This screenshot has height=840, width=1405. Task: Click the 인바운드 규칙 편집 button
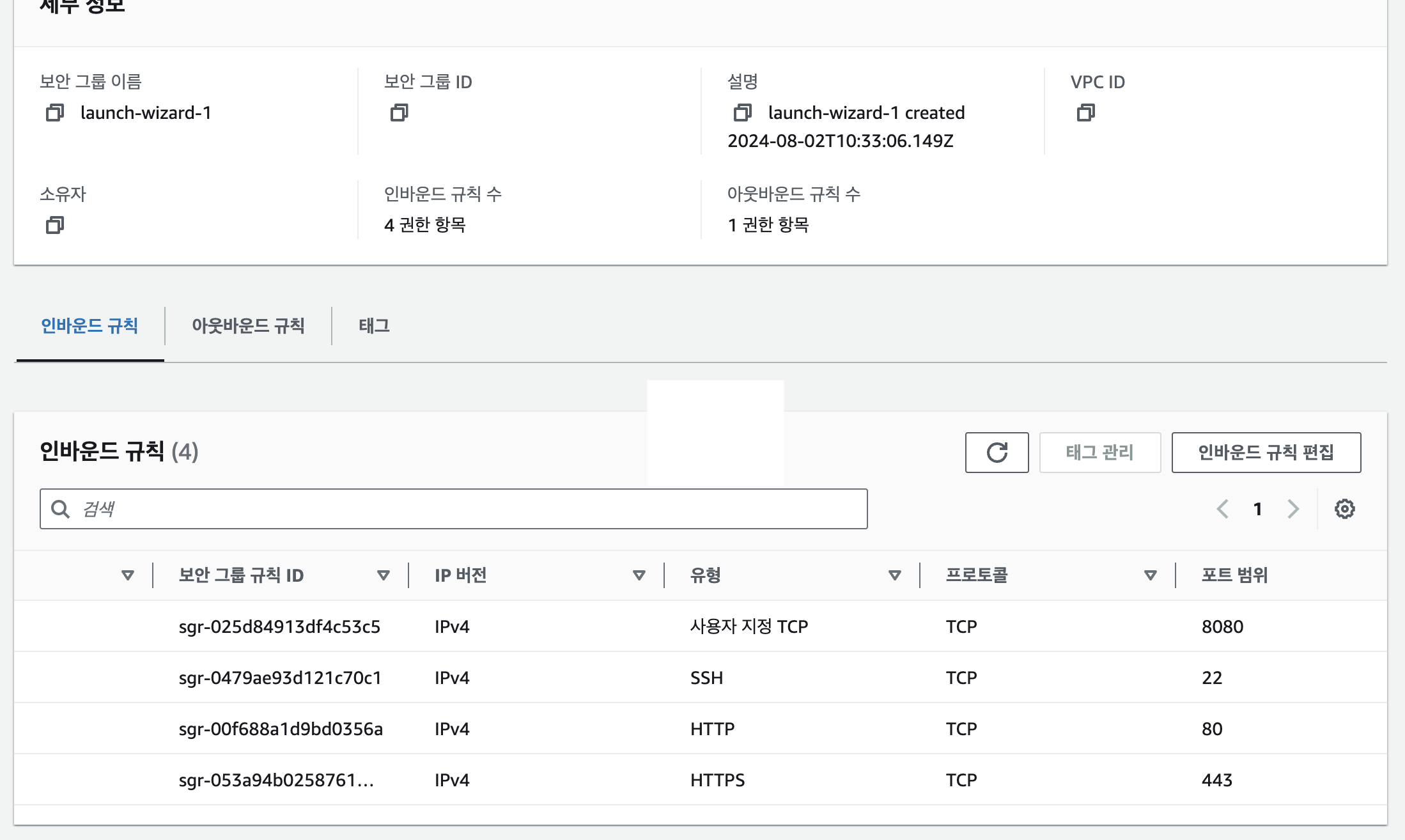click(1266, 453)
